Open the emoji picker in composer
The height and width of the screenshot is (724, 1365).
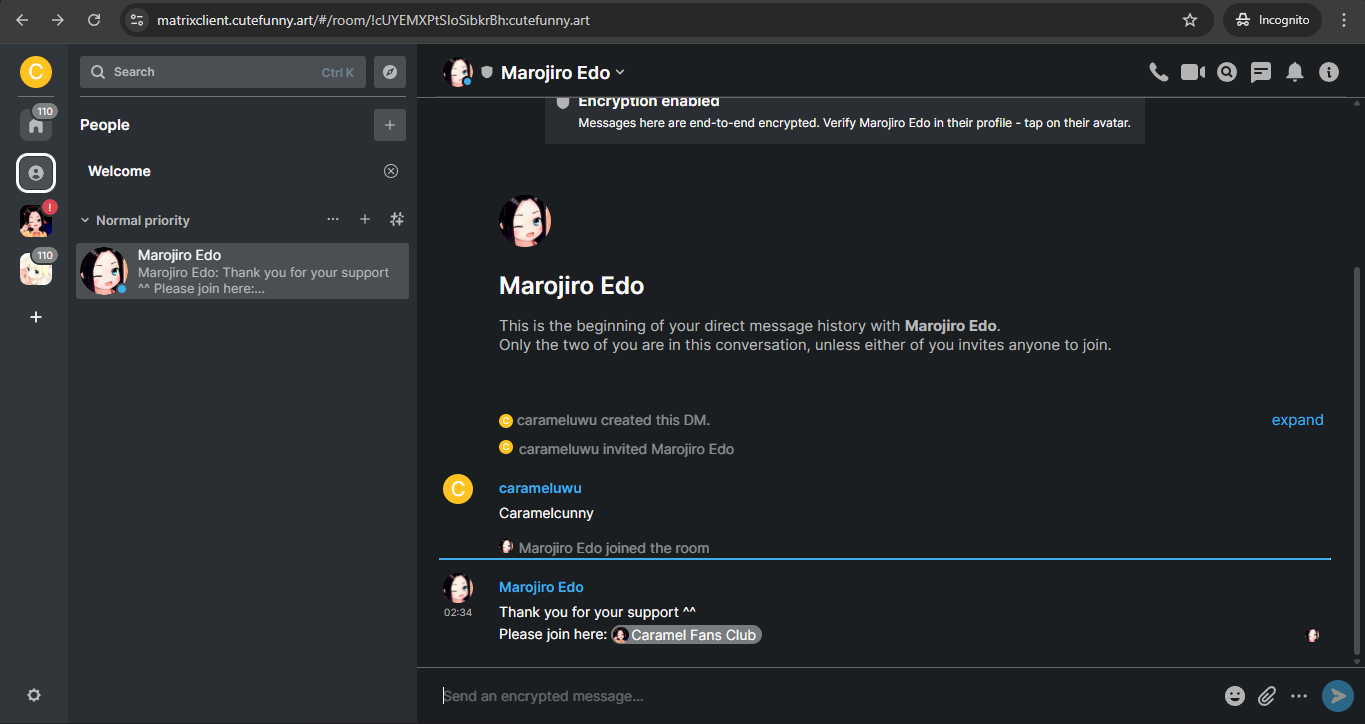click(x=1235, y=696)
